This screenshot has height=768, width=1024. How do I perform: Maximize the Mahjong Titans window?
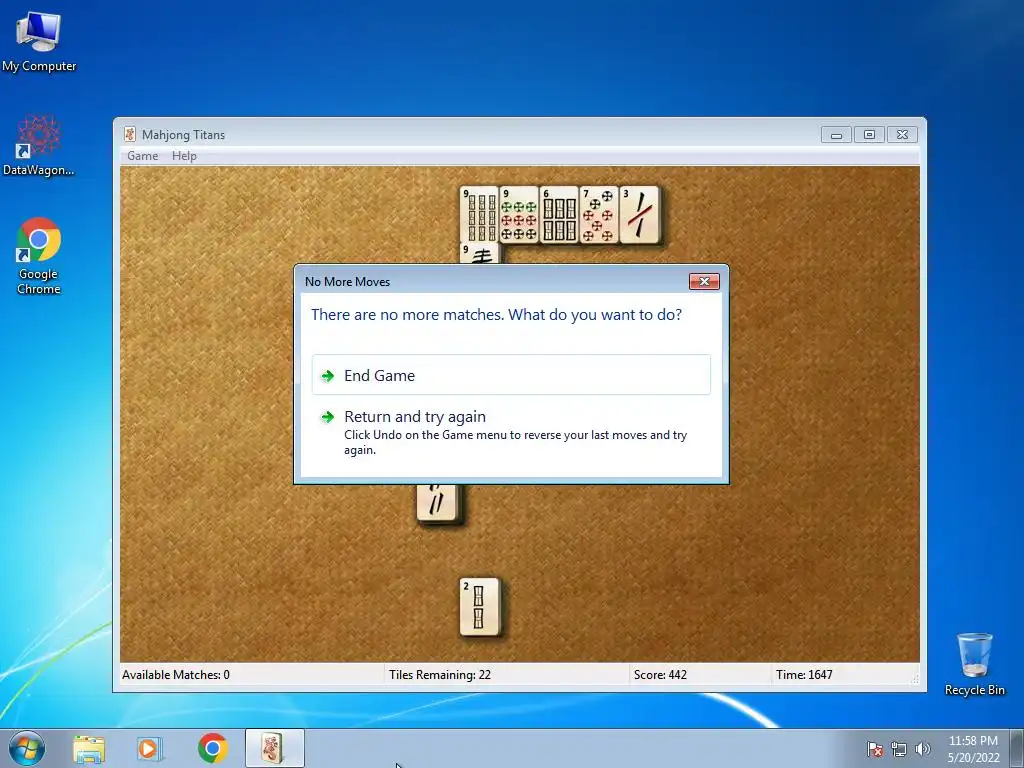coord(869,135)
